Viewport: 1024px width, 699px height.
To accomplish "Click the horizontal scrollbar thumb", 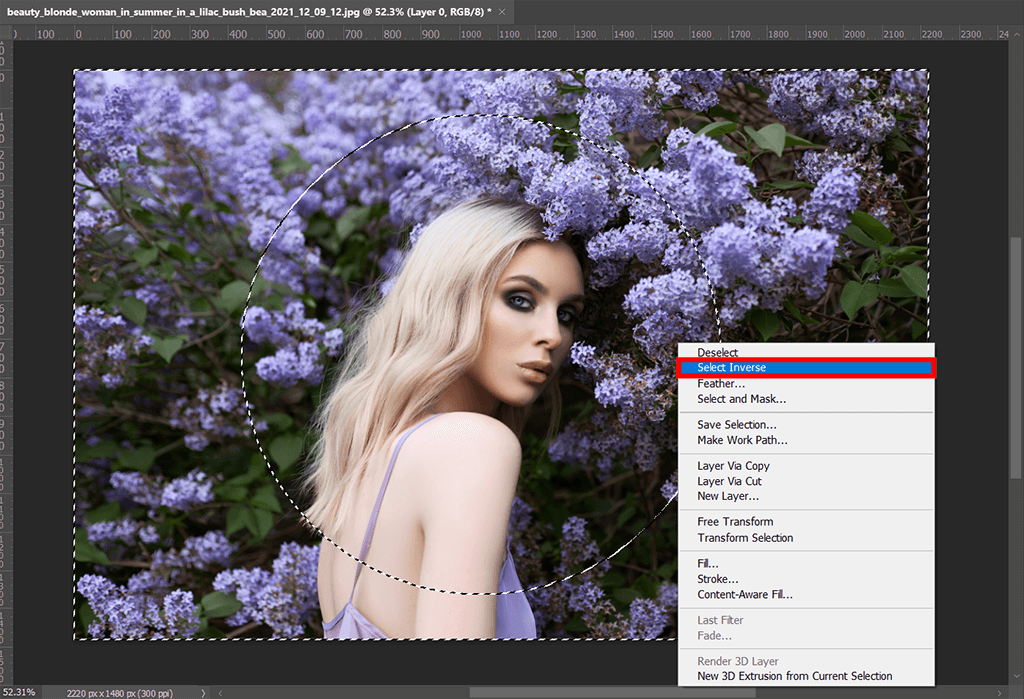I will [x=613, y=693].
